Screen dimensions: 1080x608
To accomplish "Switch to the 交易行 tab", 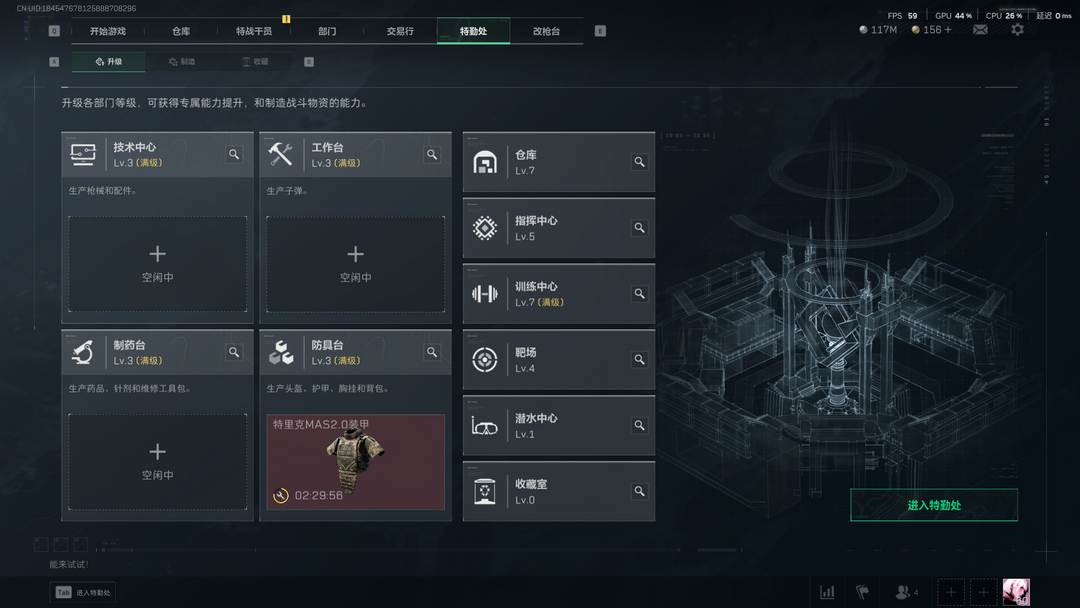I will point(400,31).
